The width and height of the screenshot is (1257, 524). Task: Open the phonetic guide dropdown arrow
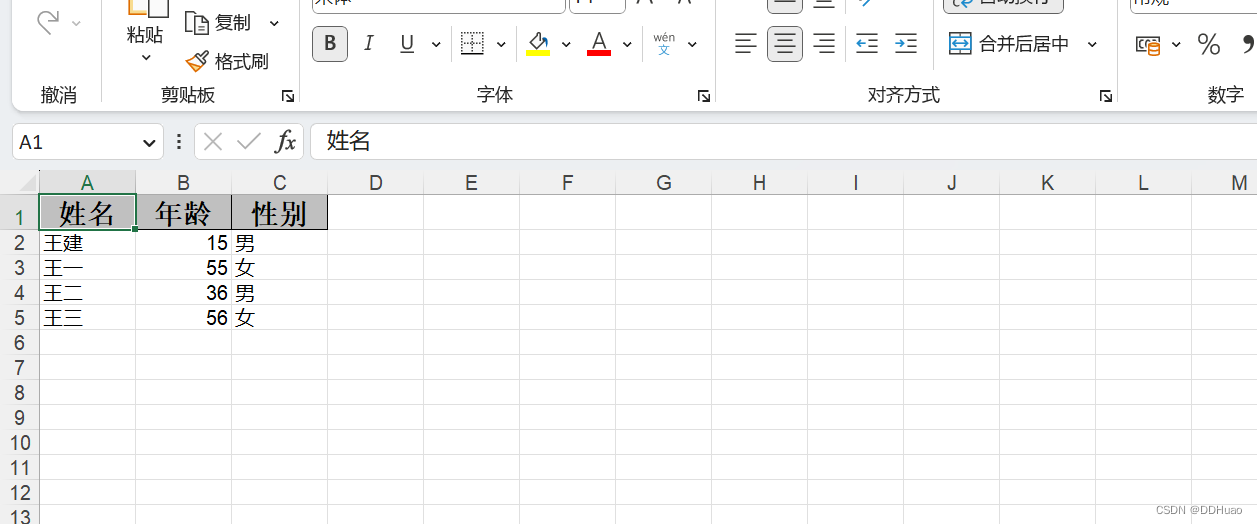[x=692, y=44]
